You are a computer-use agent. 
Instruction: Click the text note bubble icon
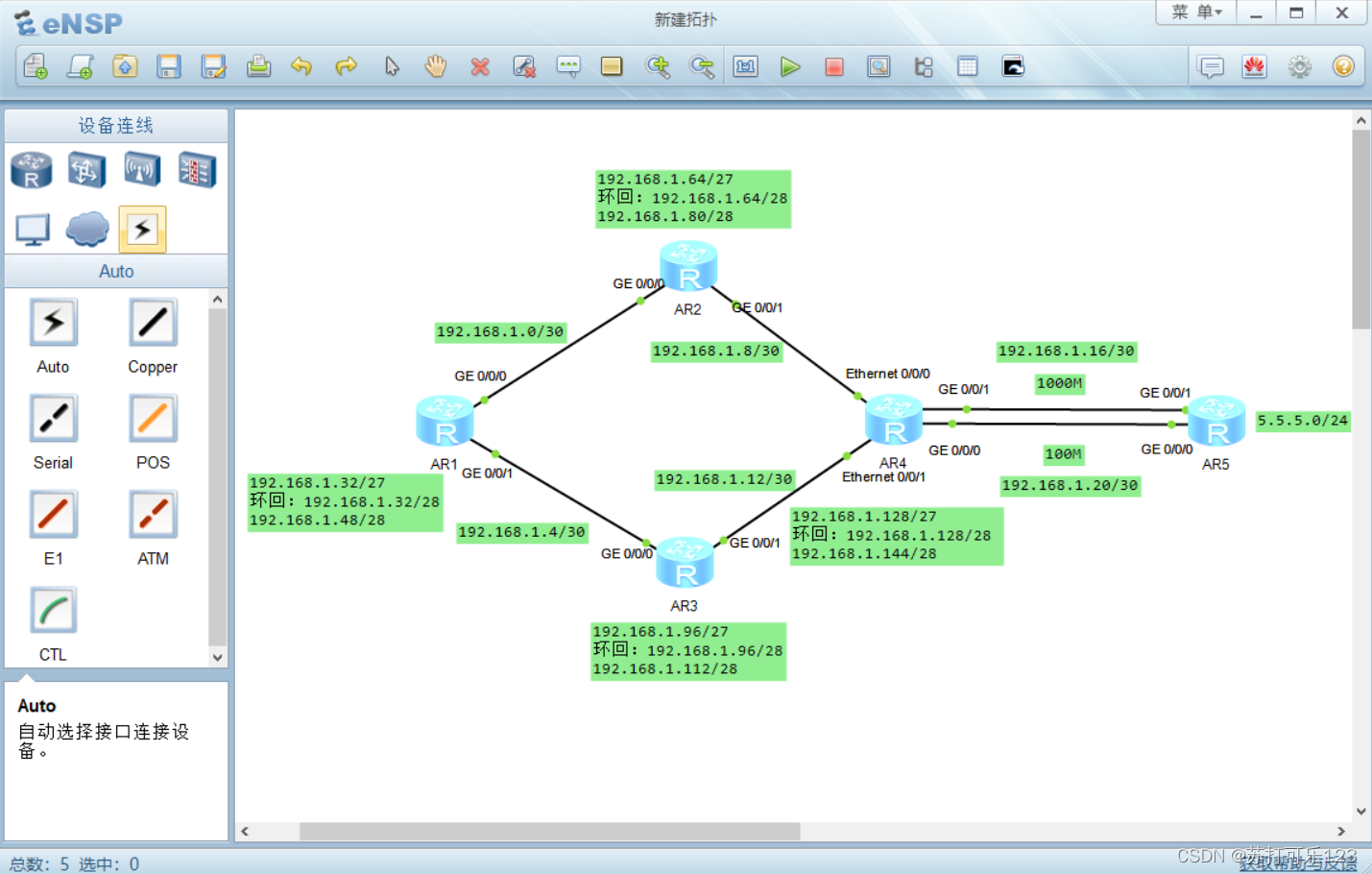point(568,66)
